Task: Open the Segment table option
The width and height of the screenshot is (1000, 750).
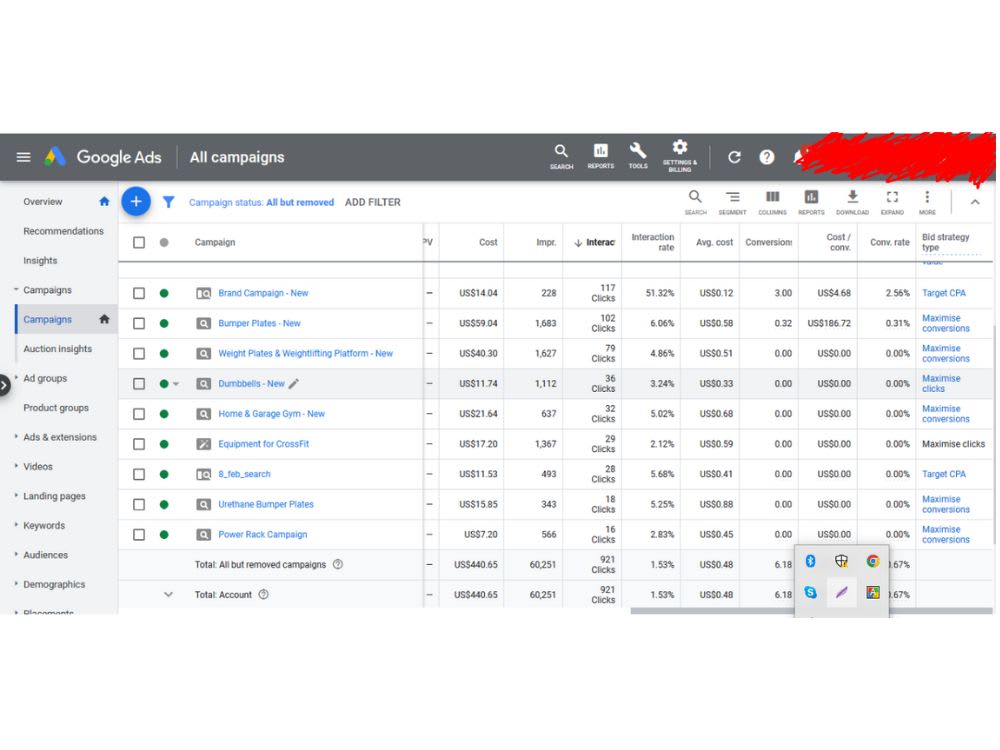Action: (732, 202)
